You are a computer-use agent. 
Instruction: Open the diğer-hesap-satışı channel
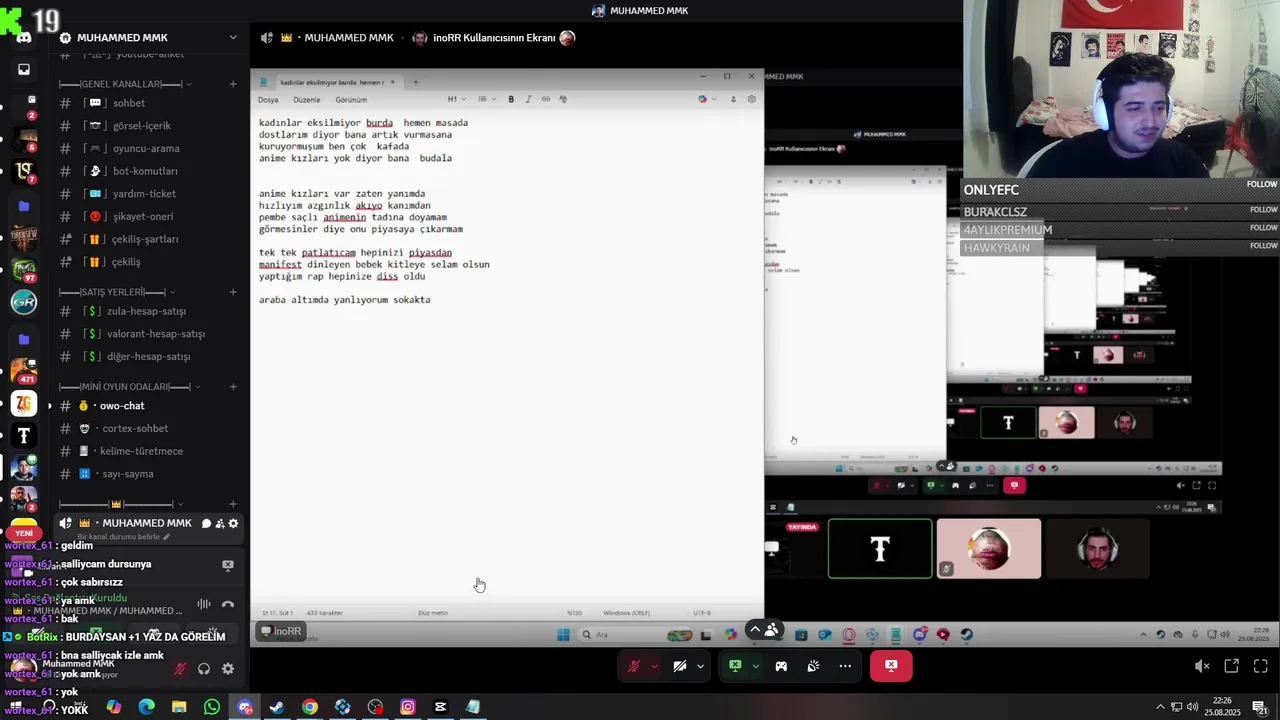tap(150, 357)
